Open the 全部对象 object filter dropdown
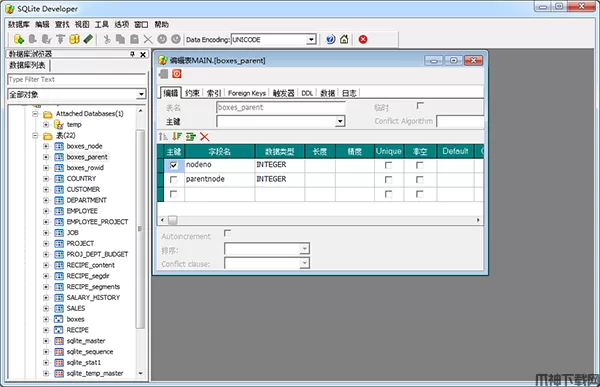600x387 pixels. coord(141,94)
